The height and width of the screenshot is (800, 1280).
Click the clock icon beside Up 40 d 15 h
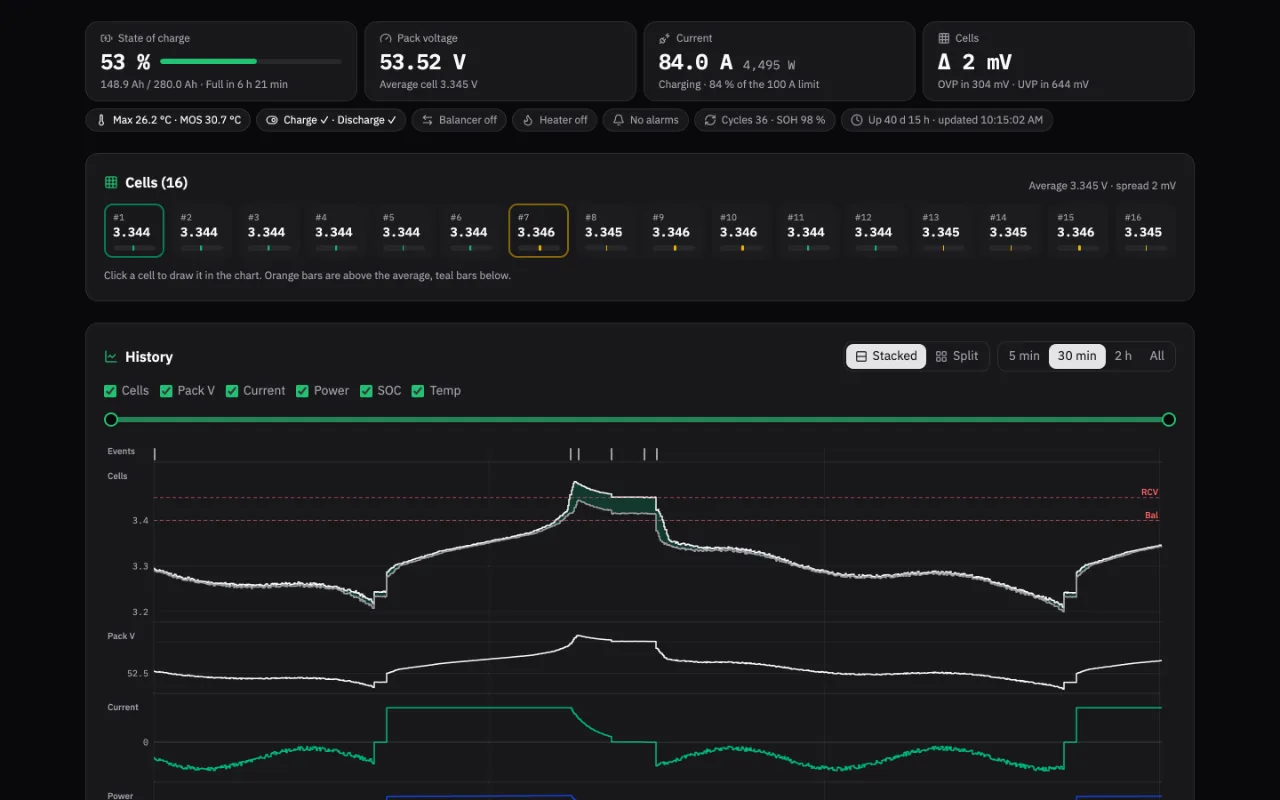tap(857, 120)
